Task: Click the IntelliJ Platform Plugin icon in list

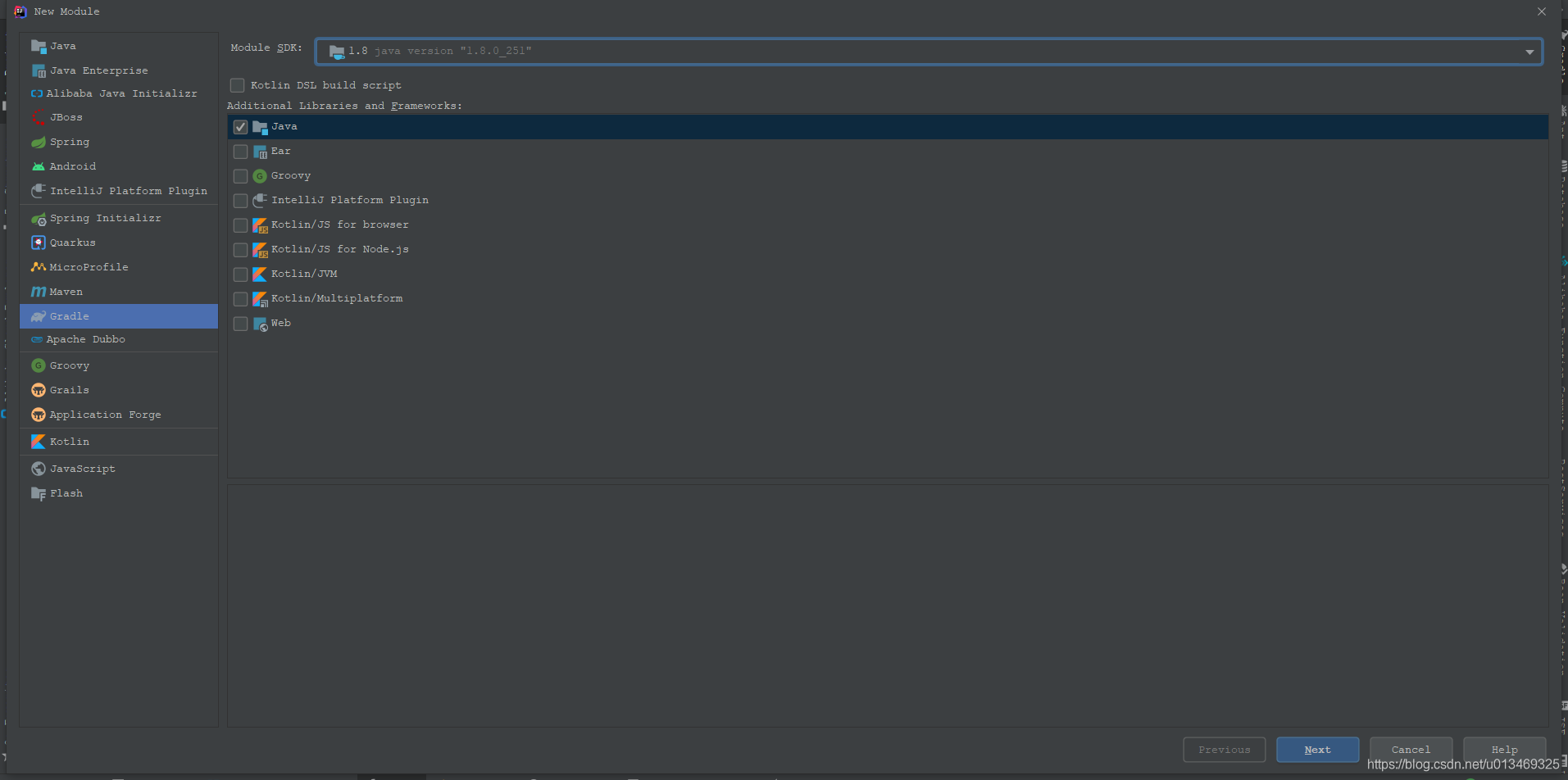Action: pos(261,202)
